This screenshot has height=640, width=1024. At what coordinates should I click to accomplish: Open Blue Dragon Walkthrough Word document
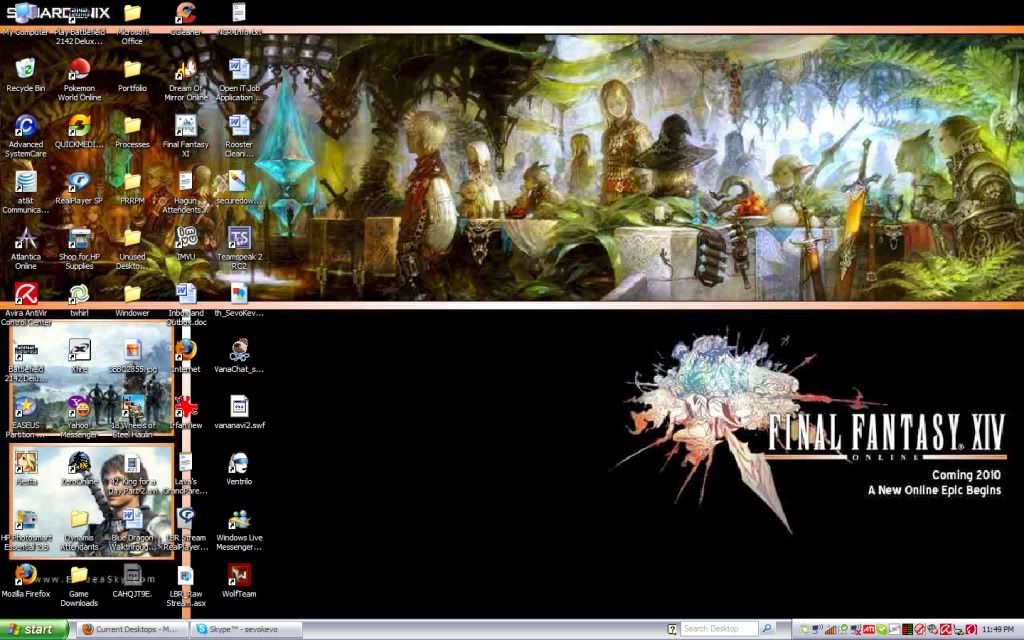[132, 519]
